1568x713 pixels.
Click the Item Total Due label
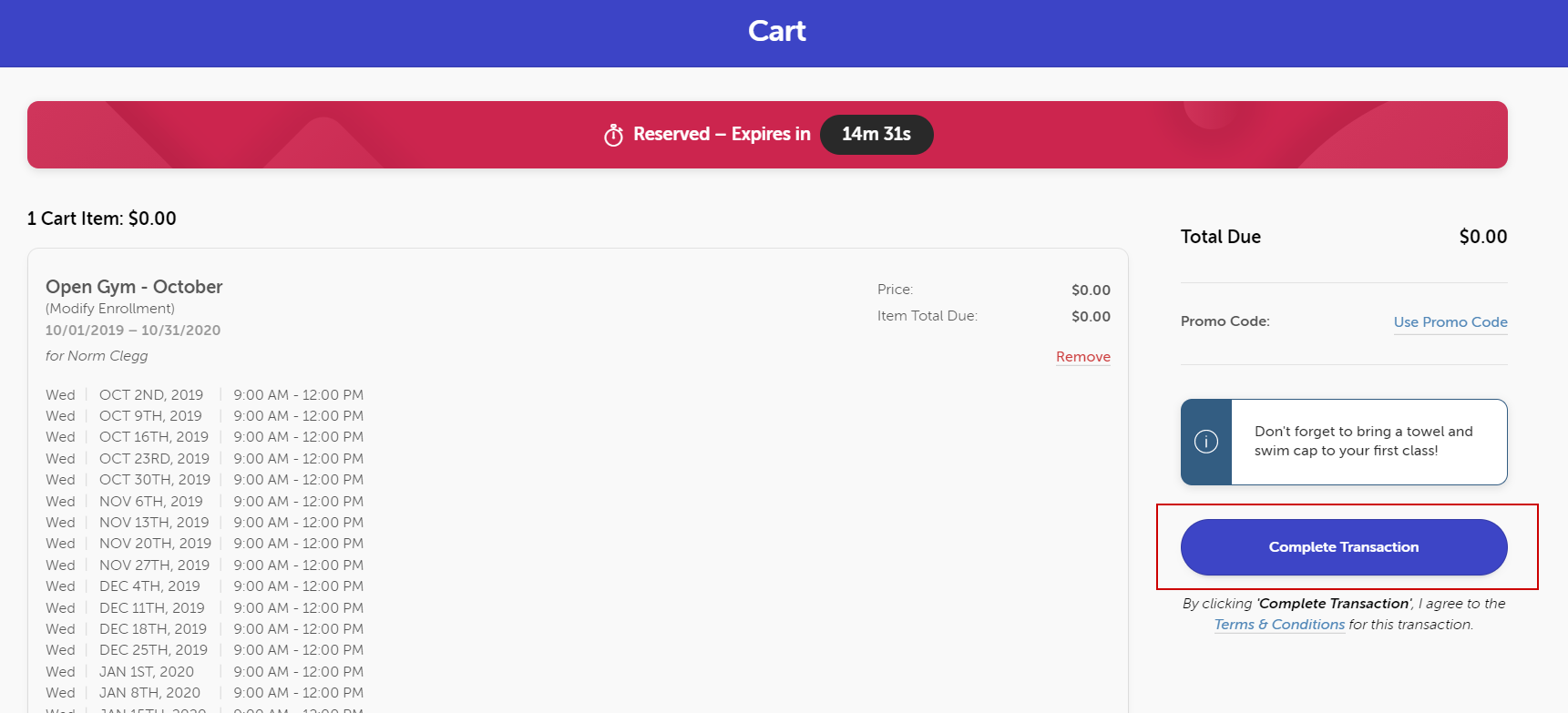(x=927, y=316)
